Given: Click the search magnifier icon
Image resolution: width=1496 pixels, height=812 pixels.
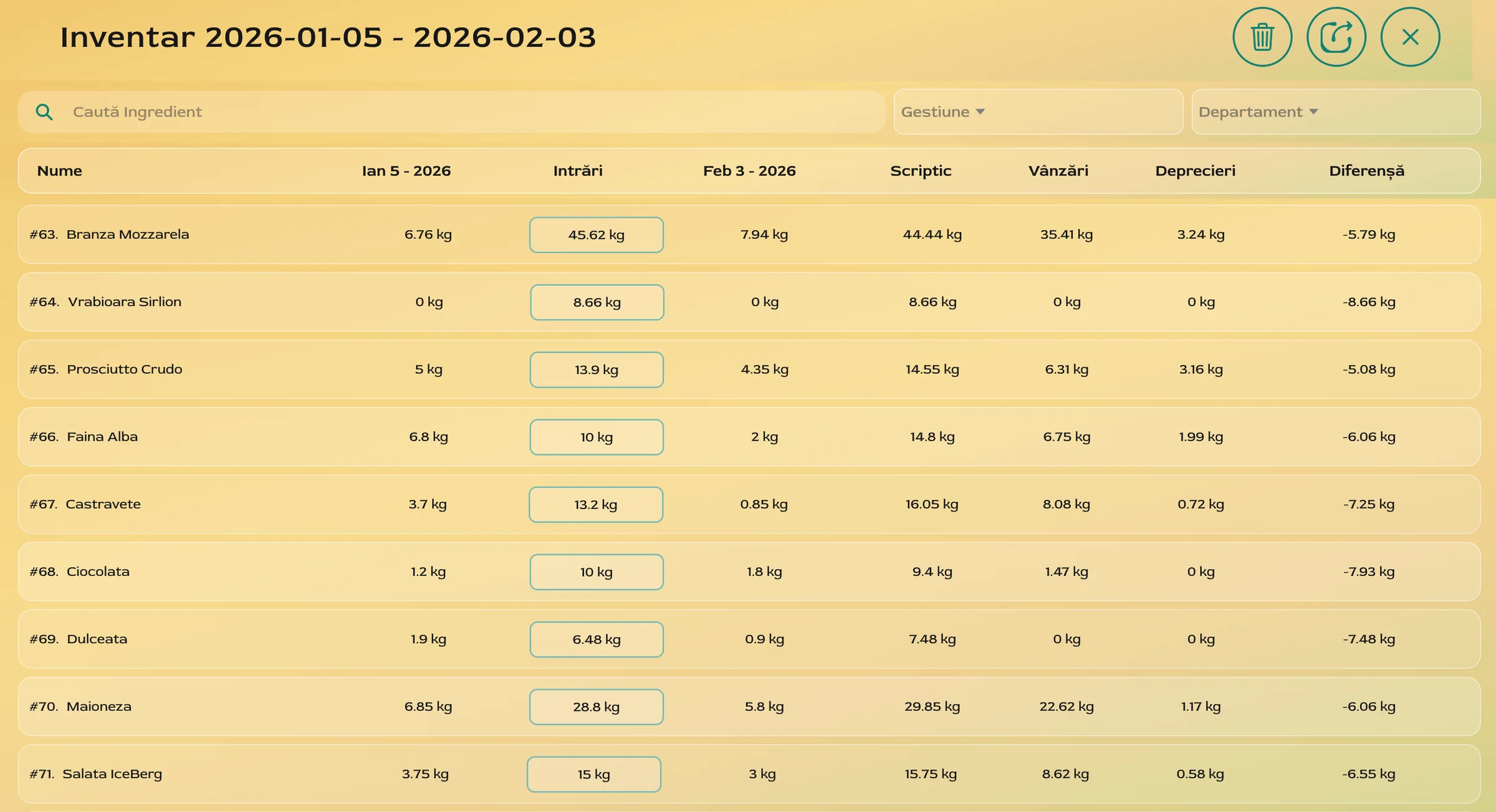Looking at the screenshot, I should (x=44, y=112).
